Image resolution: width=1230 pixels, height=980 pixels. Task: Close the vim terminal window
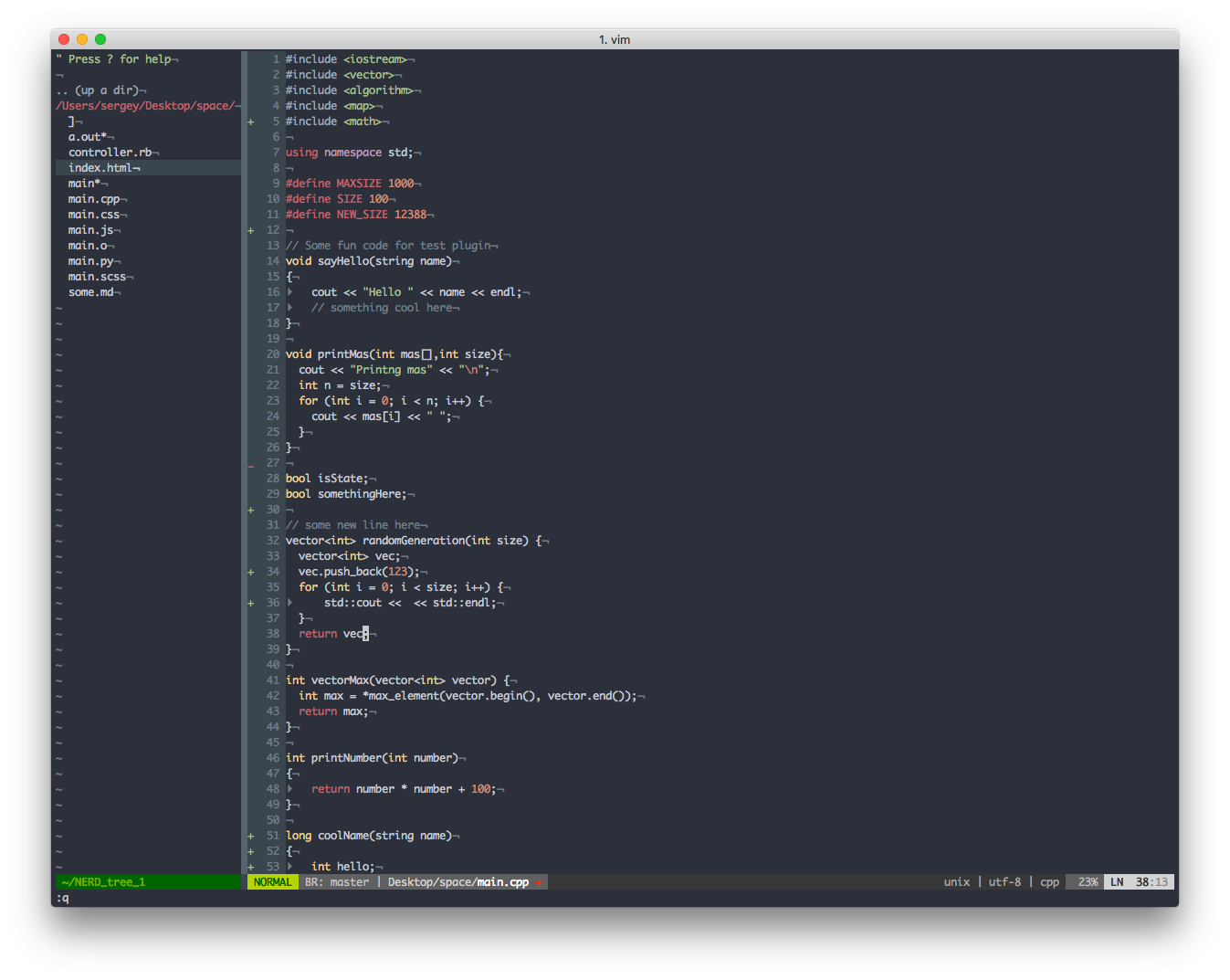pos(64,39)
